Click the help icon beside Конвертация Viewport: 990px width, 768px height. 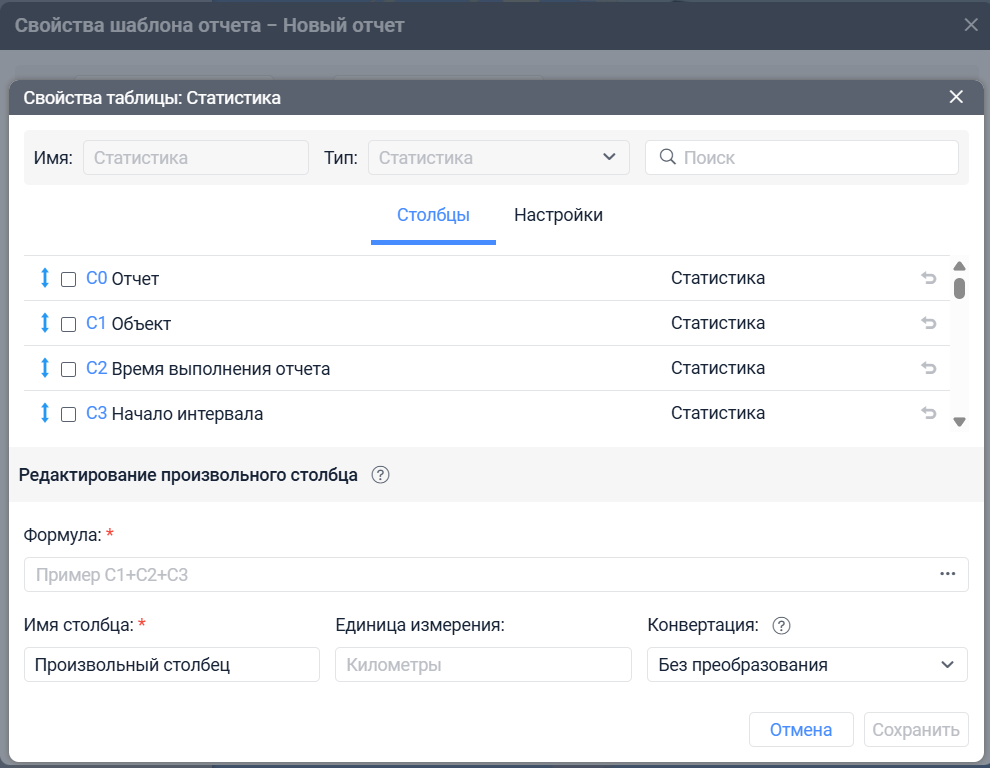click(x=782, y=626)
